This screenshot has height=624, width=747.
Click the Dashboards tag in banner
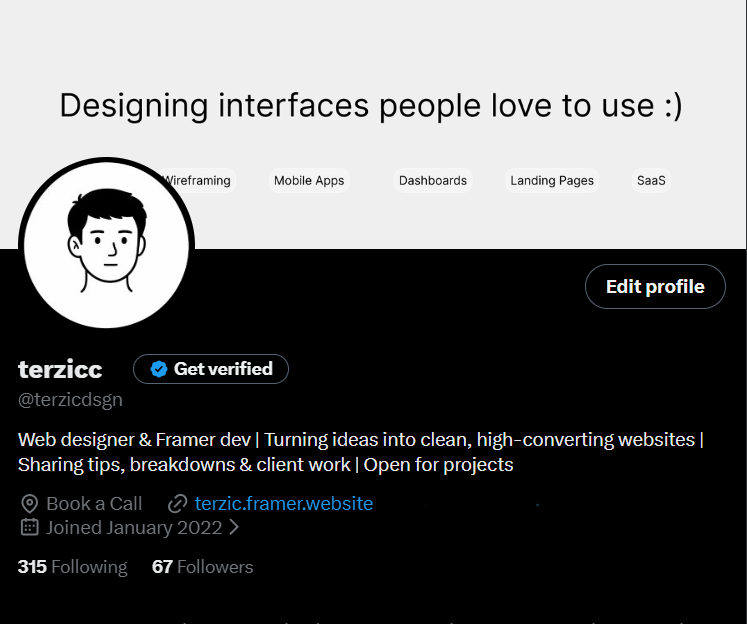coord(433,181)
